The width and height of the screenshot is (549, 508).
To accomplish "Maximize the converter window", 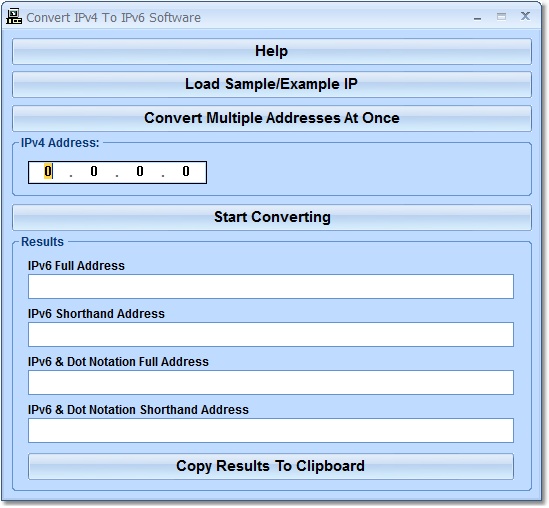I will 501,16.
